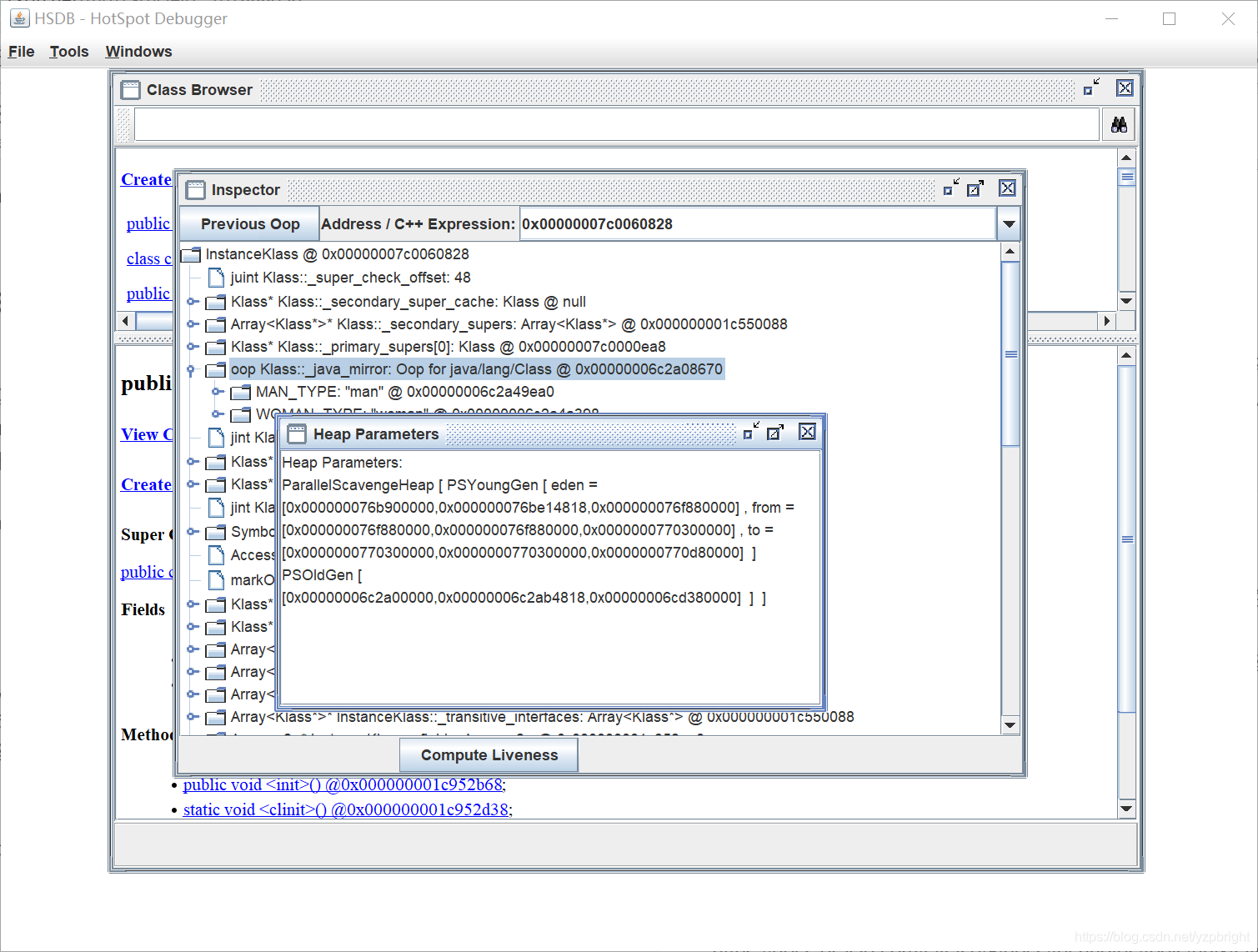Iconify the Heap Parameters window
The image size is (1258, 952).
point(751,432)
